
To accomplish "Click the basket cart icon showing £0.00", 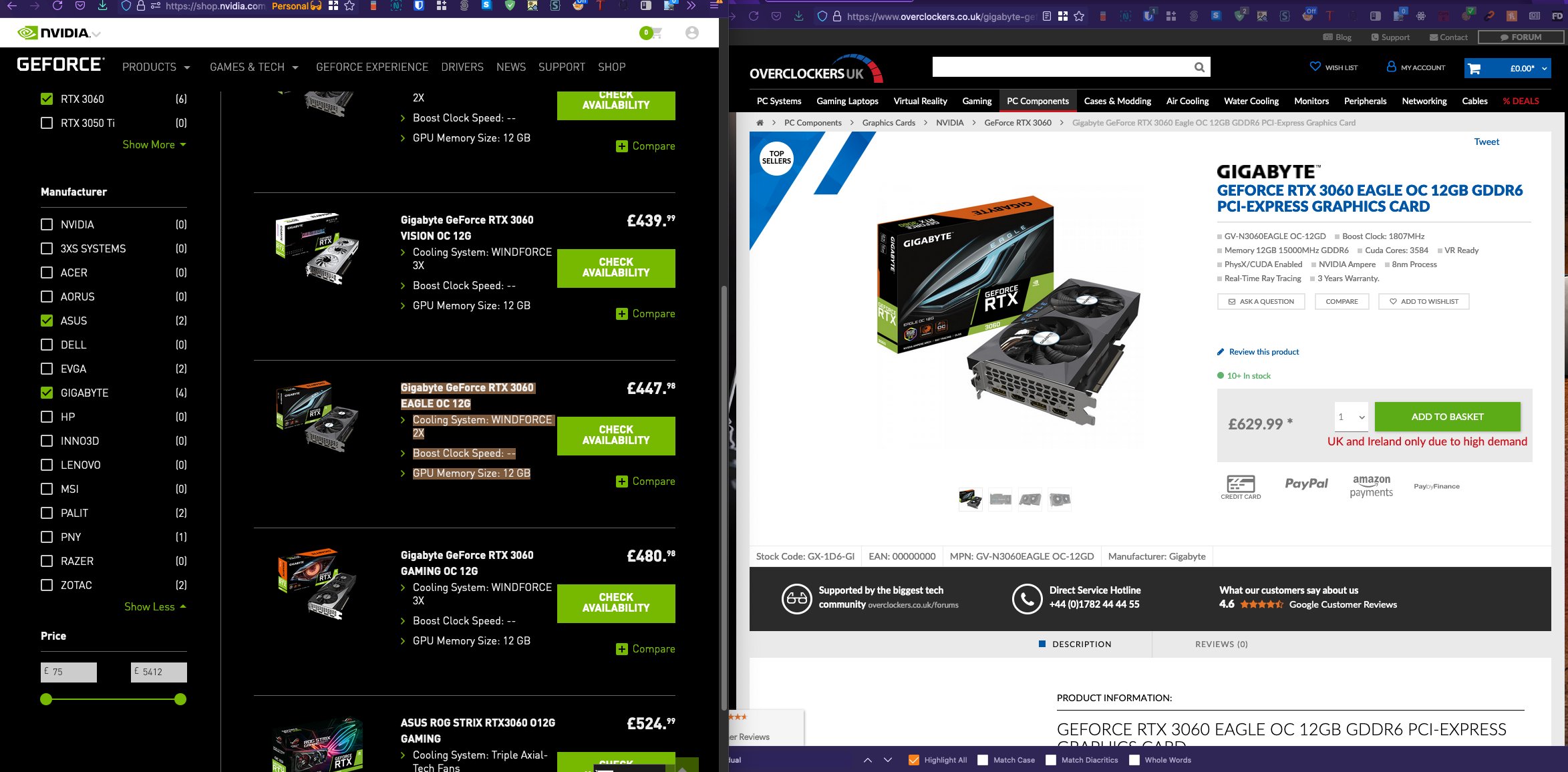I will point(1474,68).
